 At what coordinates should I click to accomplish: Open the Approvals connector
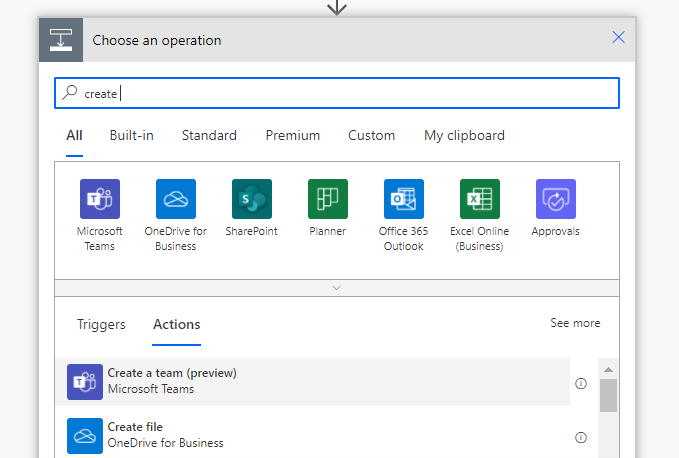pyautogui.click(x=556, y=199)
